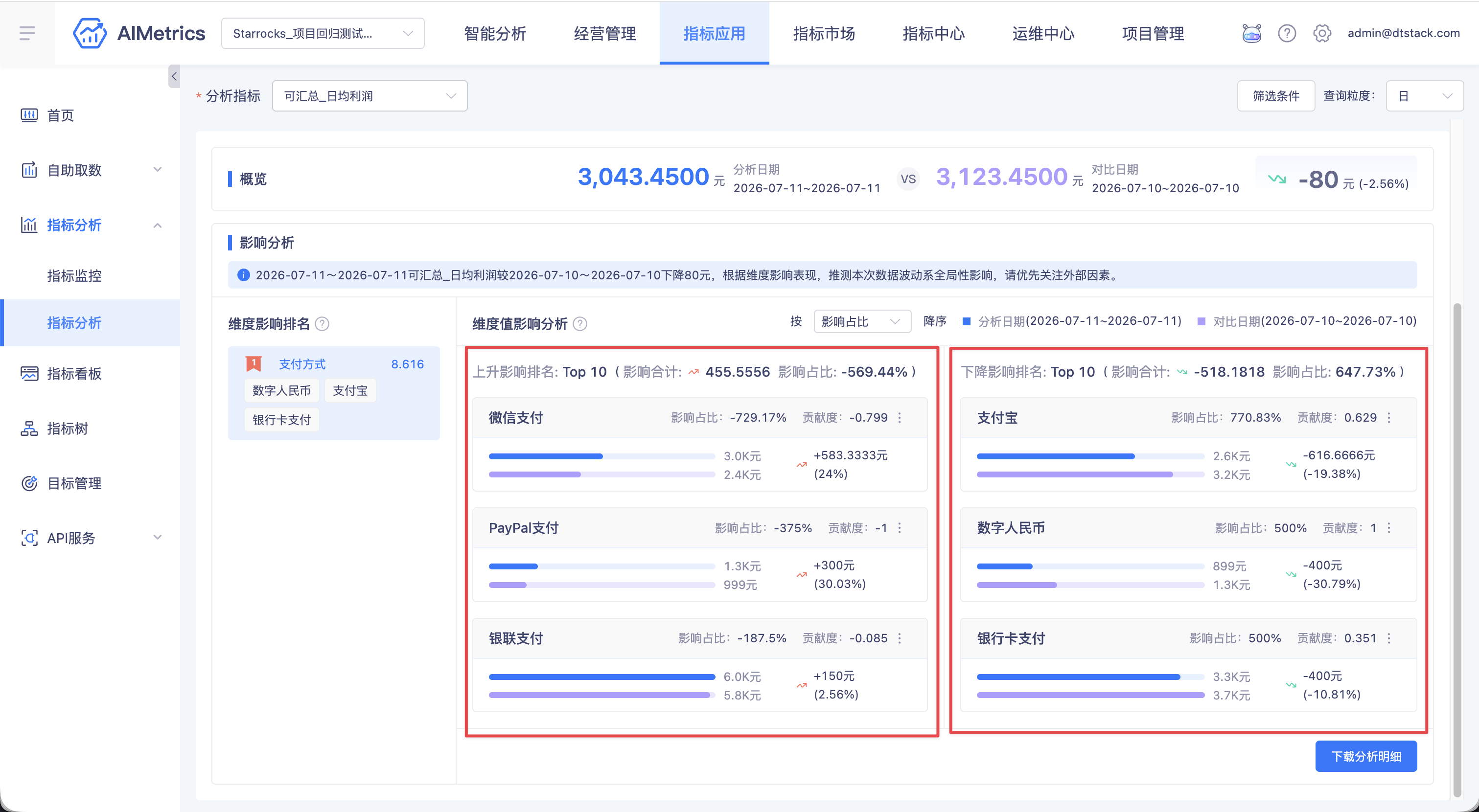Image resolution: width=1479 pixels, height=812 pixels.
Task: Collapse the sidebar with the arrow handle
Action: (174, 76)
